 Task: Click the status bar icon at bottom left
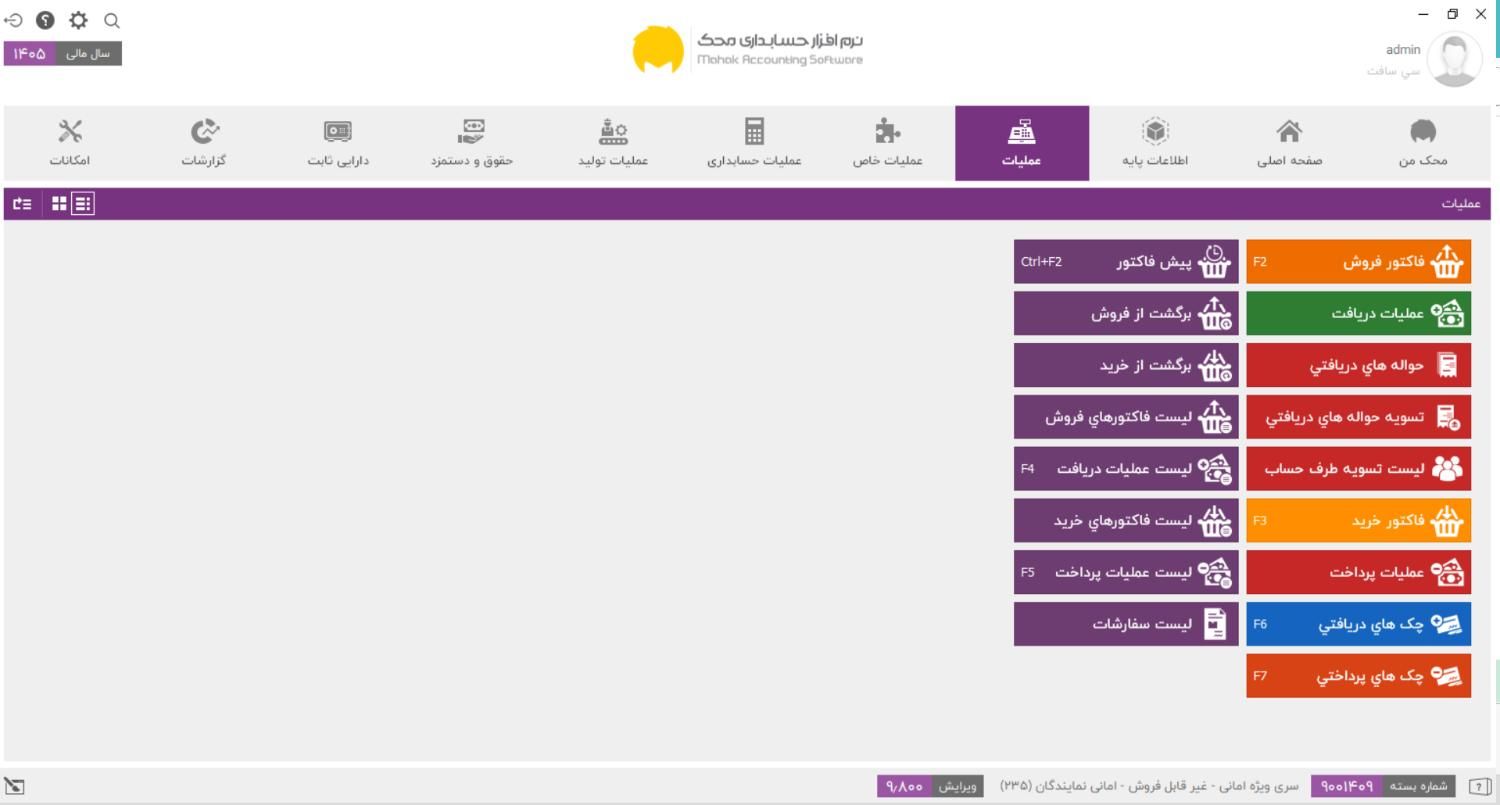click(x=14, y=786)
